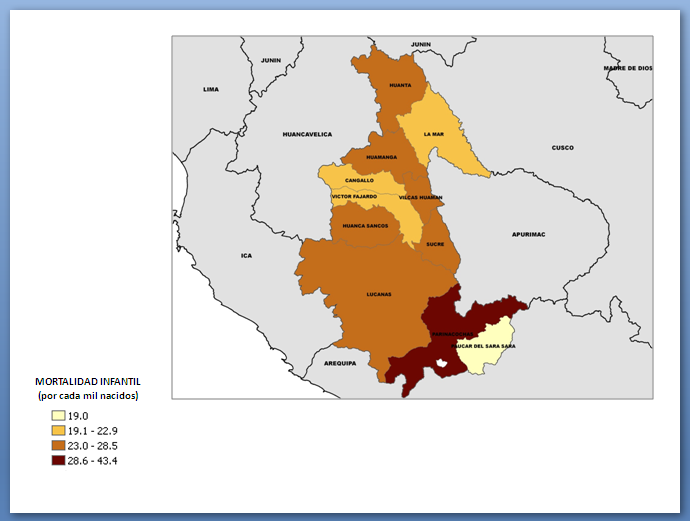Click the AREQUIPA region label
This screenshot has height=521, width=690.
pyautogui.click(x=340, y=363)
